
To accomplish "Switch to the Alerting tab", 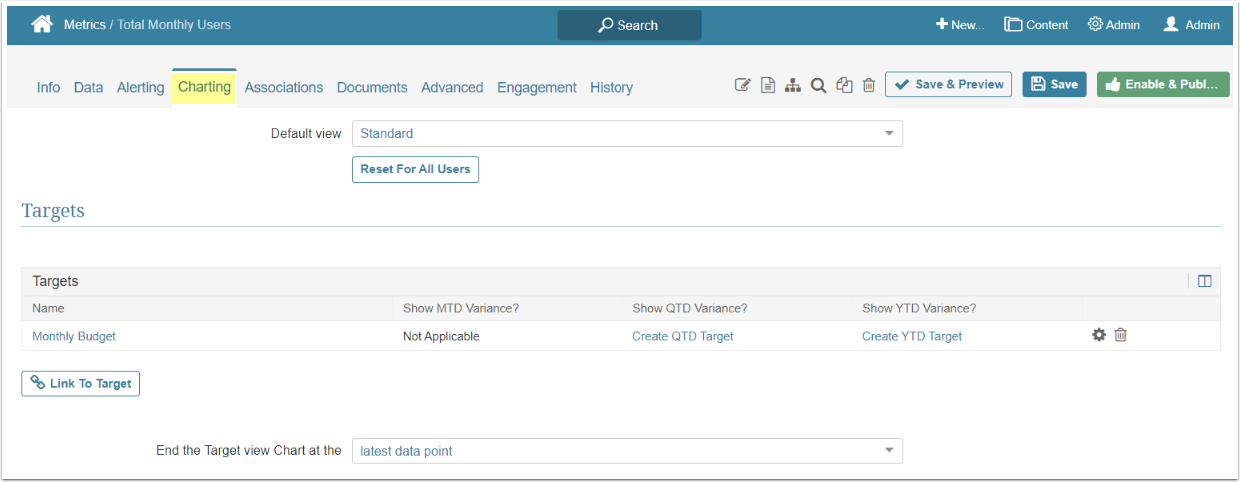I will click(x=140, y=87).
